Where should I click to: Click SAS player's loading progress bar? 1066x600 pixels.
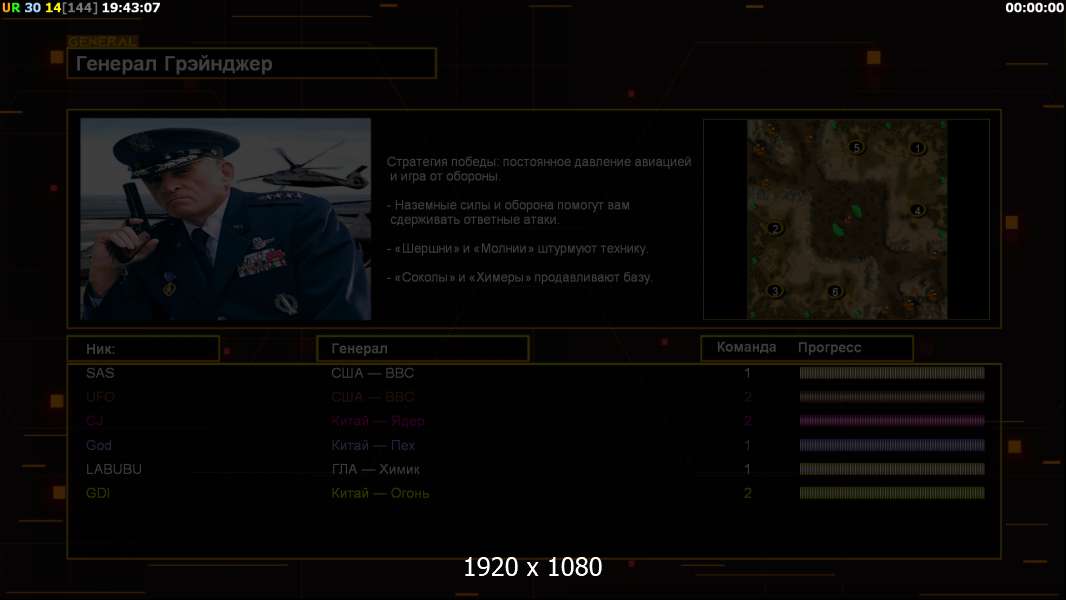coord(892,372)
